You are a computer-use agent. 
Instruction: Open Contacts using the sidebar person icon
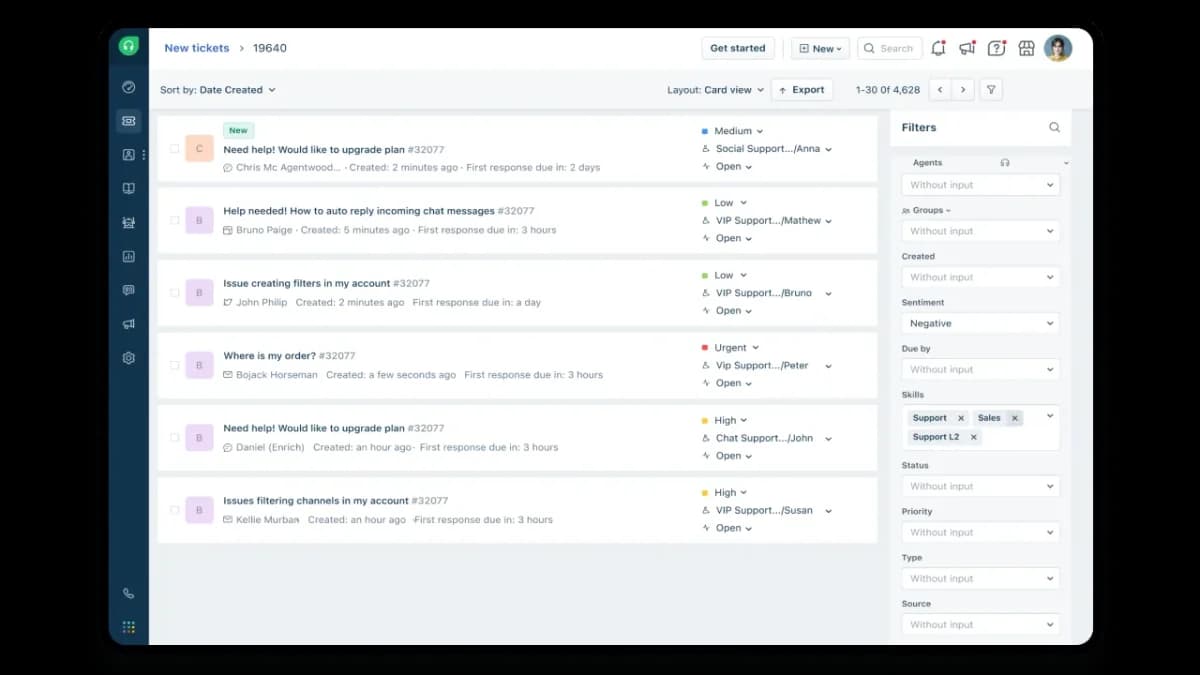[x=128, y=154]
